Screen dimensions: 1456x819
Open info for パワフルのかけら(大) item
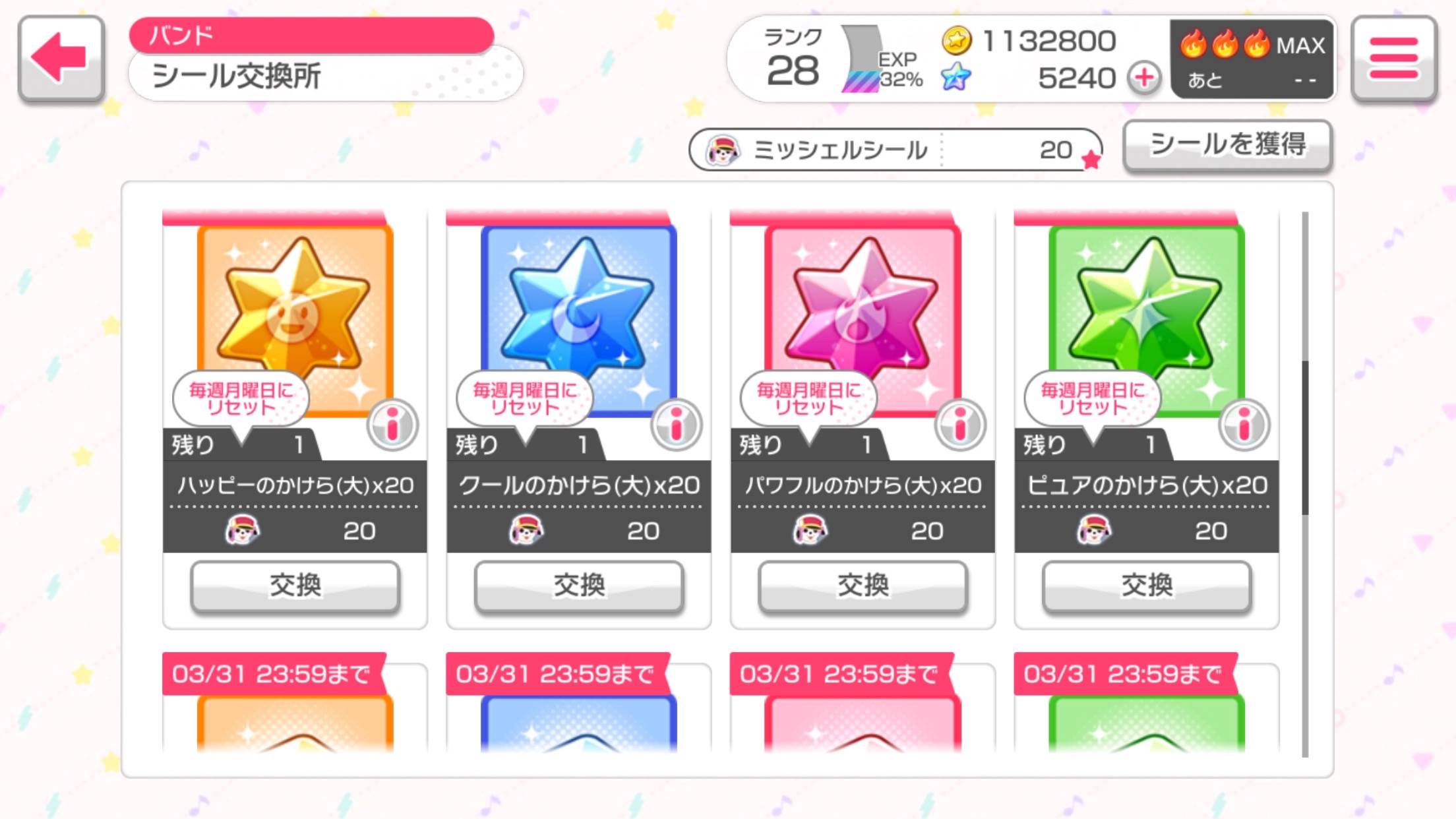point(961,424)
